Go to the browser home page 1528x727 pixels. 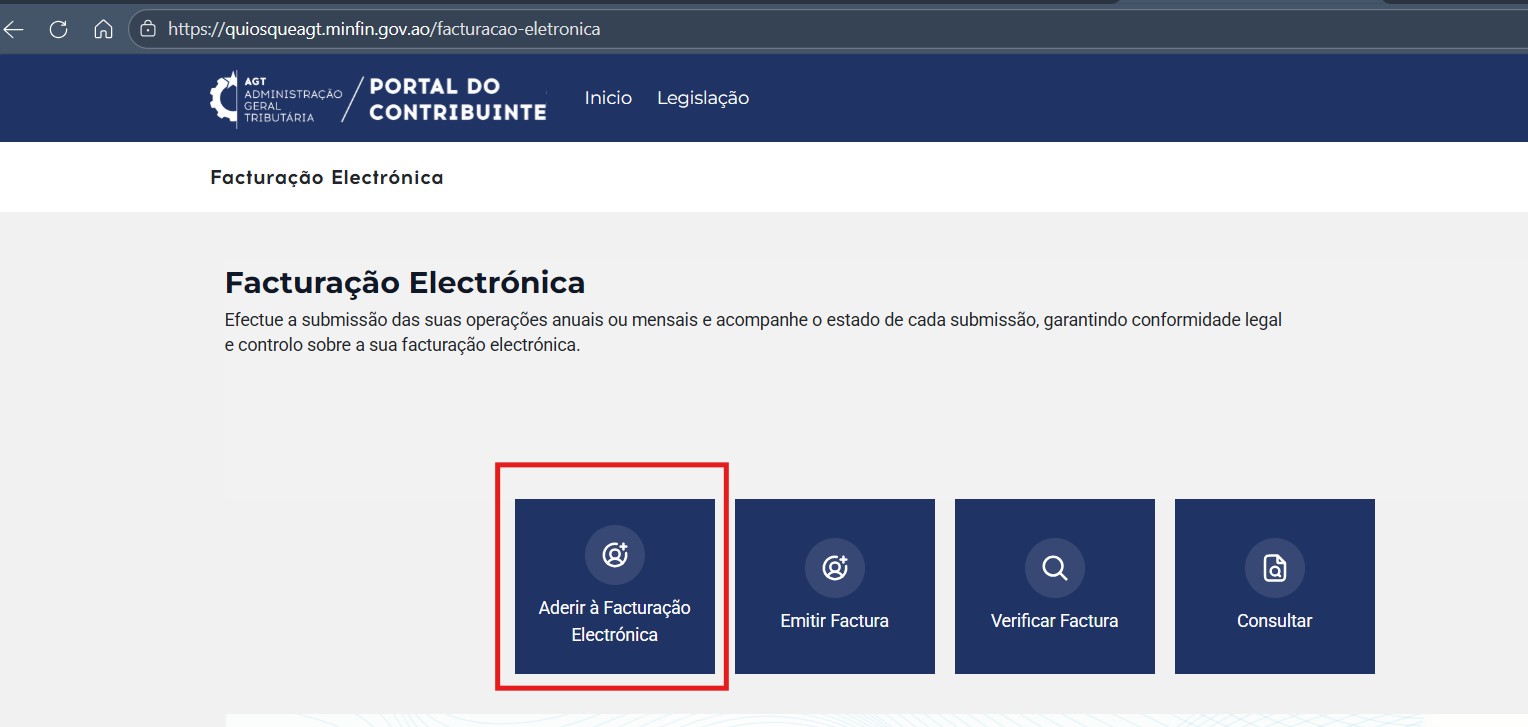click(103, 29)
